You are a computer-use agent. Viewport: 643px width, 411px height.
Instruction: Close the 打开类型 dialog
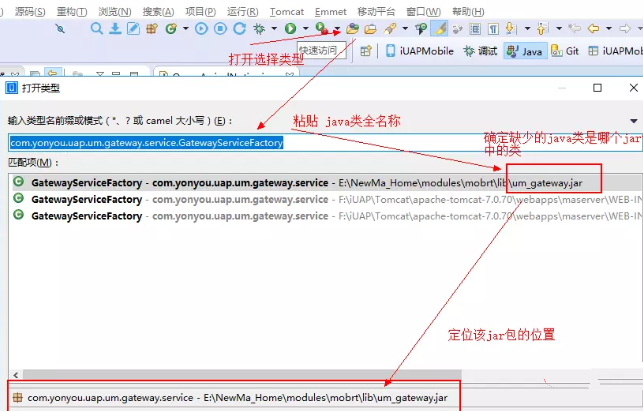(634, 88)
